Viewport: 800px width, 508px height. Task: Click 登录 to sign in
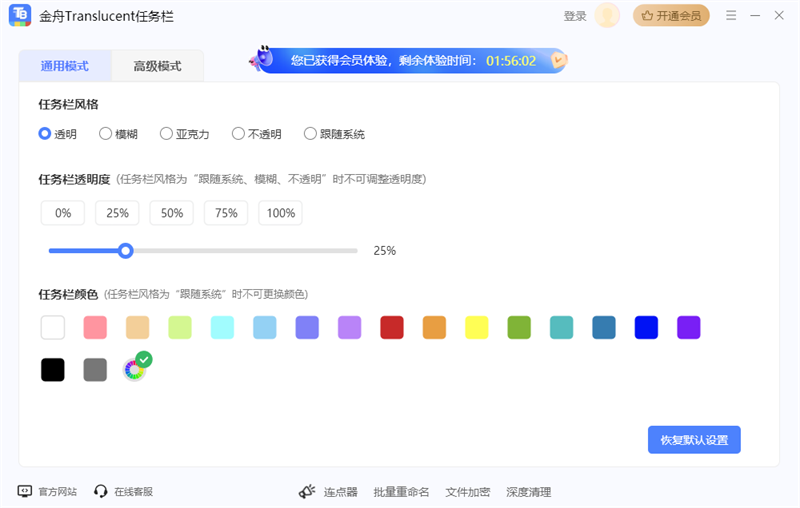click(x=575, y=16)
